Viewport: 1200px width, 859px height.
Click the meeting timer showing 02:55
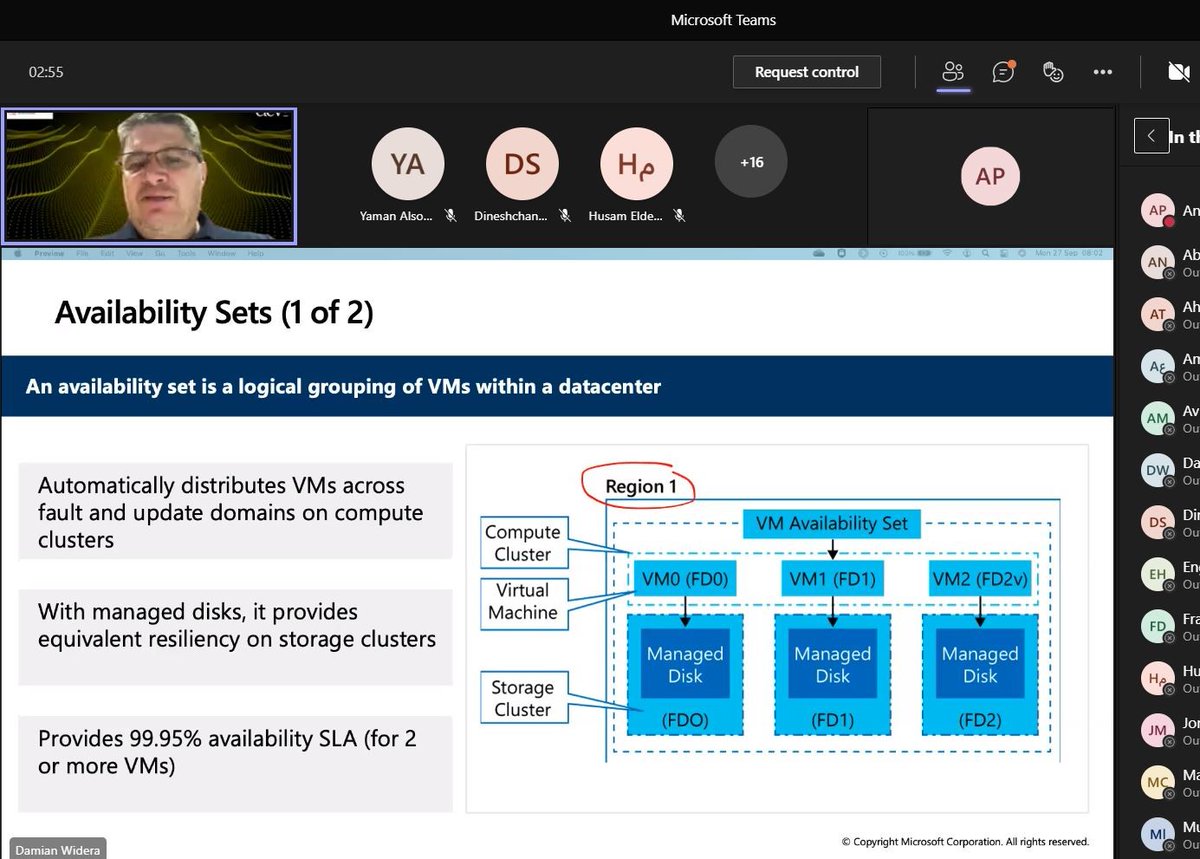(x=46, y=72)
